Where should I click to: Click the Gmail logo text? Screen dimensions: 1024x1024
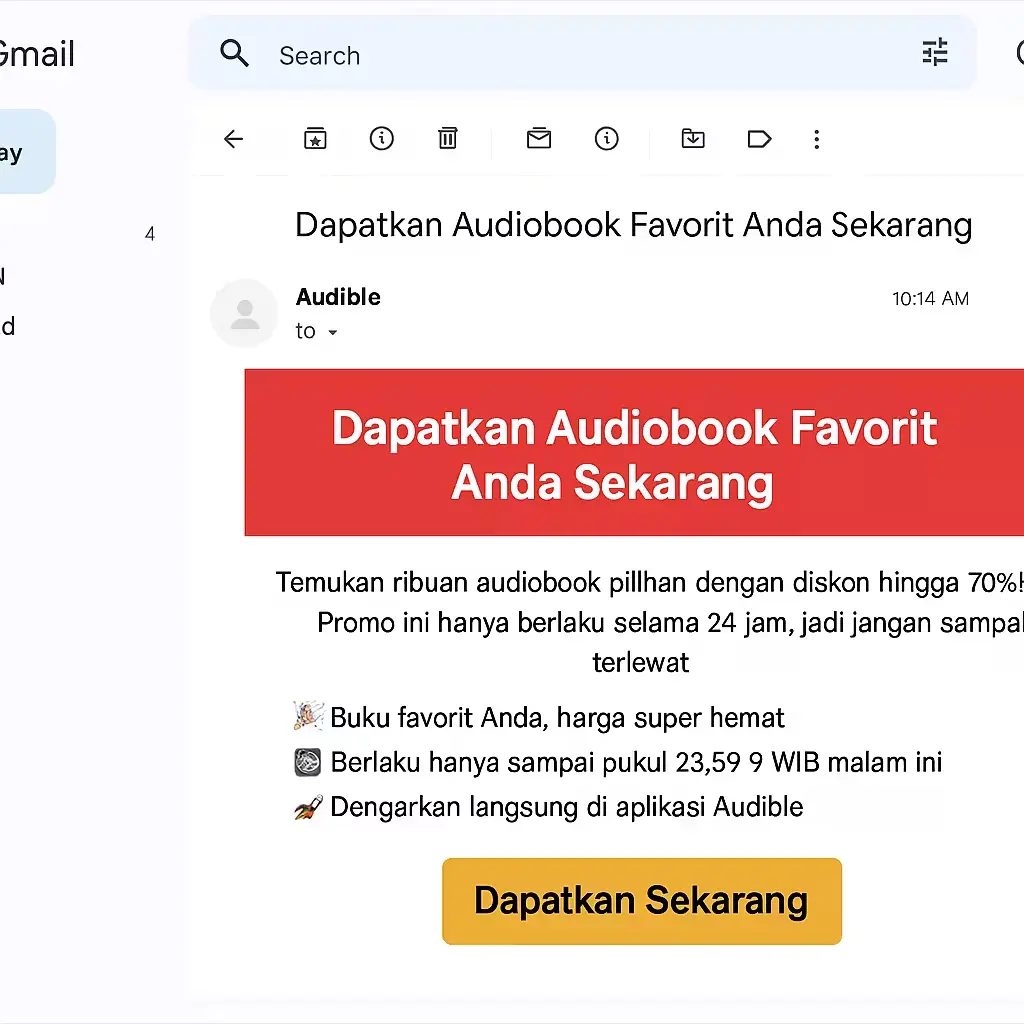point(38,54)
